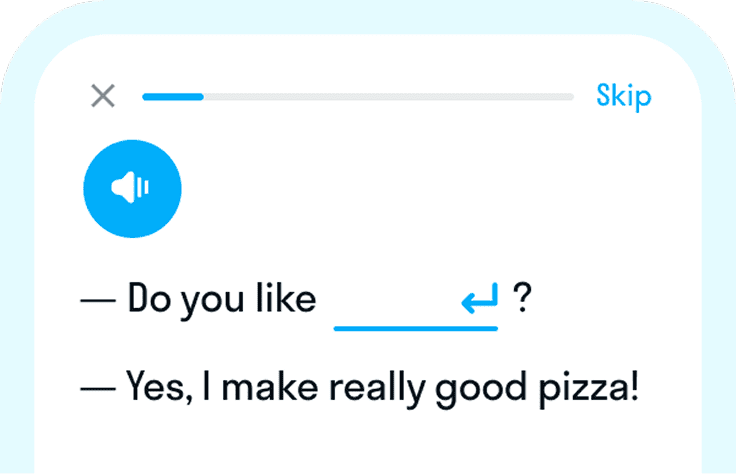The width and height of the screenshot is (736, 474).
Task: Submit answer using the blue return arrow
Action: pos(480,298)
